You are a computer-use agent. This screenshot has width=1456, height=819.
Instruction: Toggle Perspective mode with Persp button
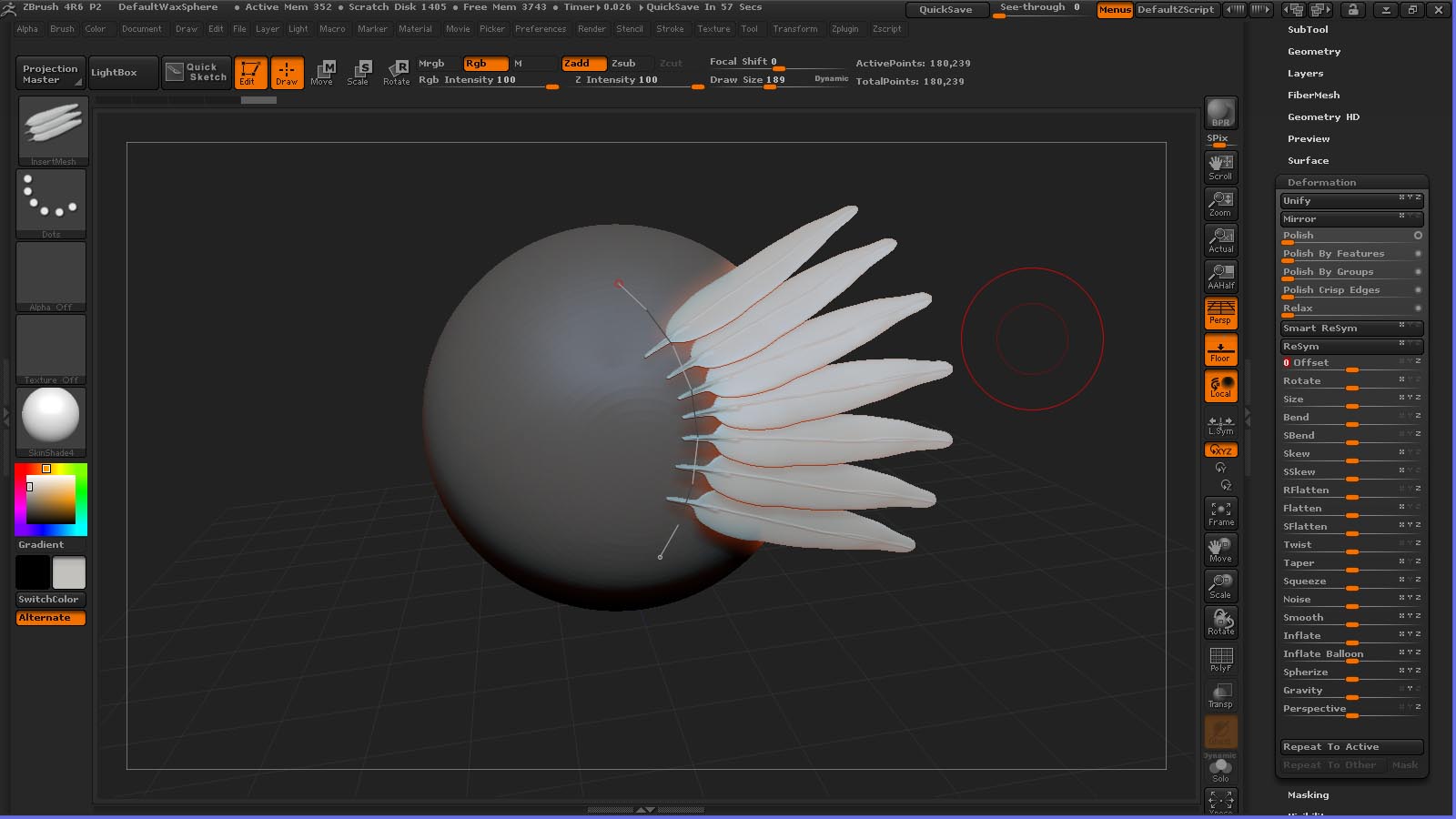1220,313
